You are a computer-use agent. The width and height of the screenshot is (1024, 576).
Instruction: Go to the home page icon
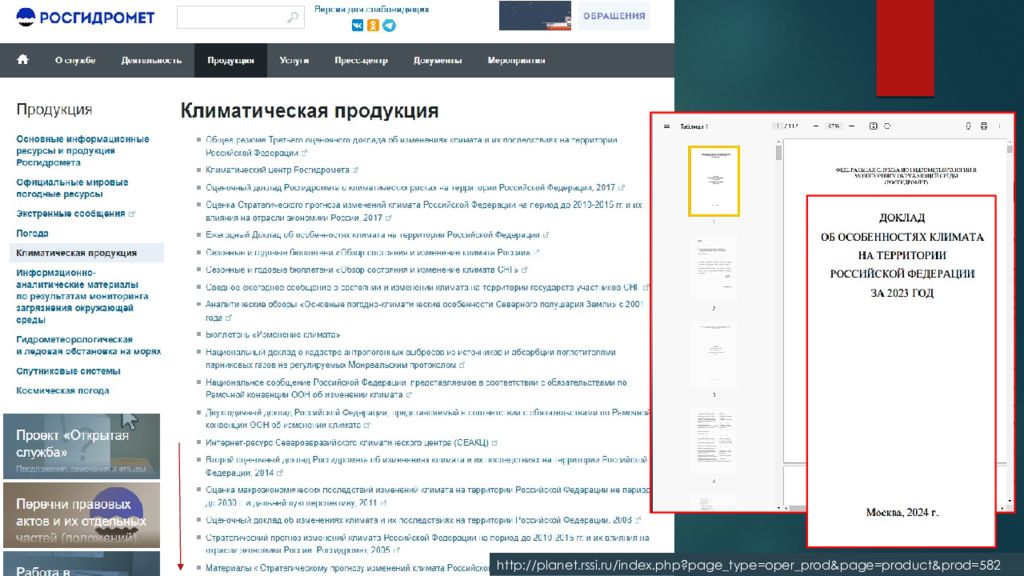(23, 60)
